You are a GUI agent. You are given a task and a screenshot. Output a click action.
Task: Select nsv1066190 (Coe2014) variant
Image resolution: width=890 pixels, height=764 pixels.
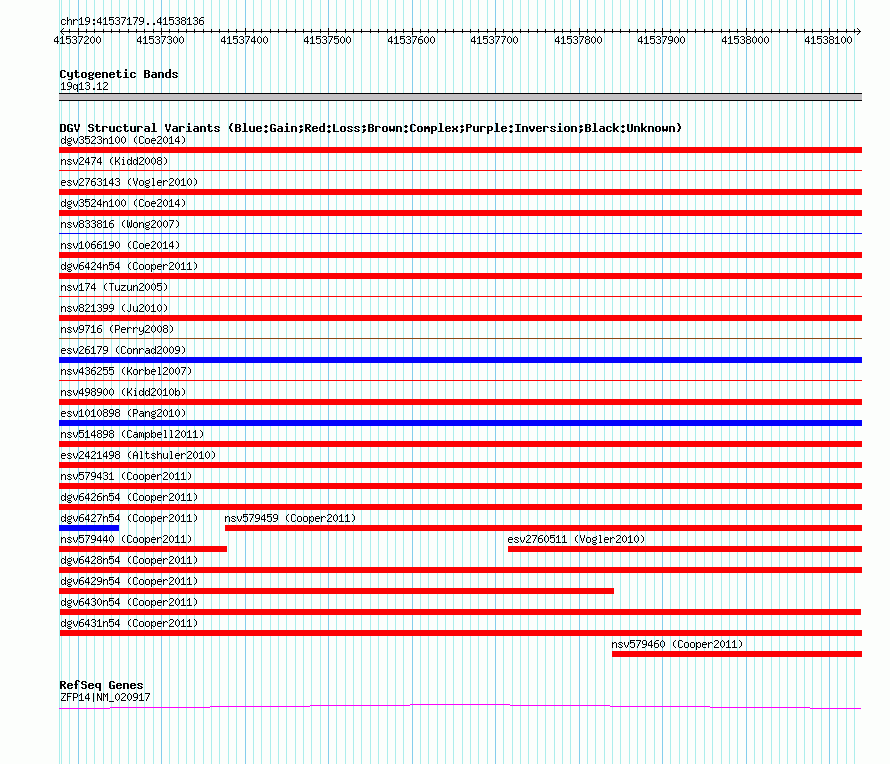(120, 245)
